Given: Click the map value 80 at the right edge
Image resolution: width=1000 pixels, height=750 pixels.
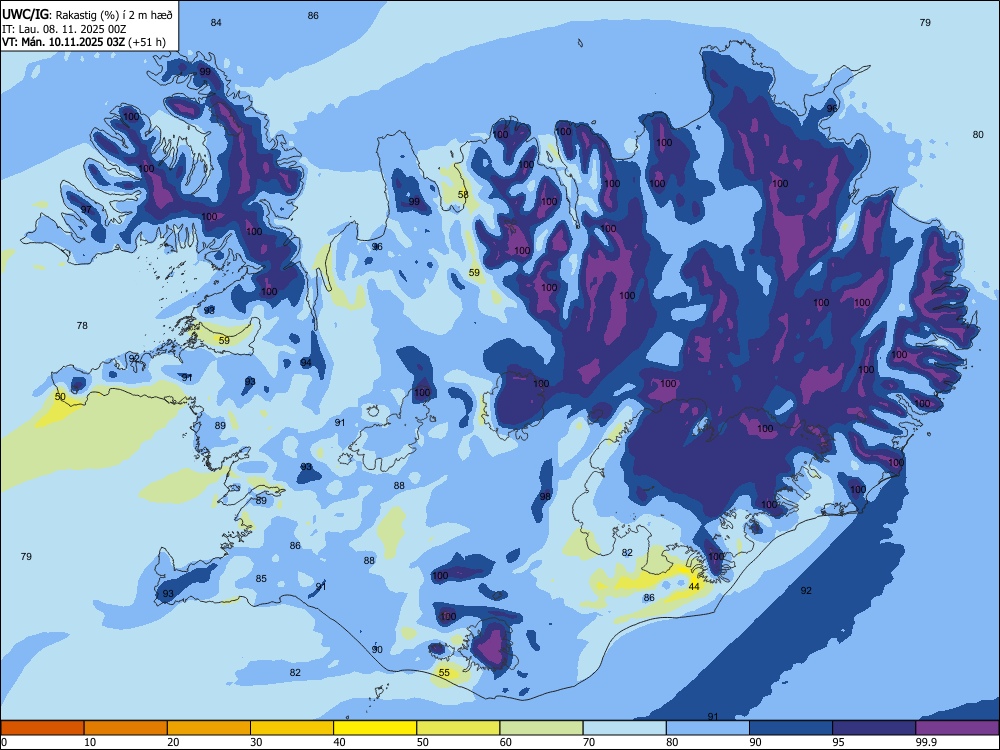Looking at the screenshot, I should pos(978,135).
